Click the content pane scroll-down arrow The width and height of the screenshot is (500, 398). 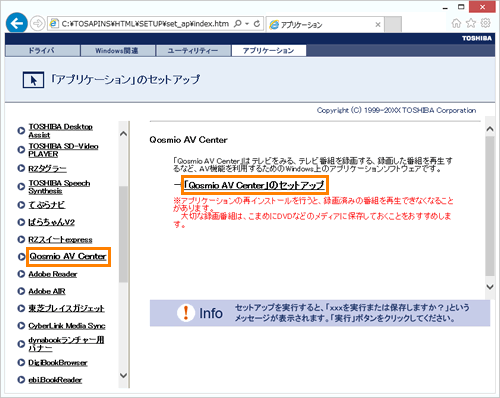490,287
